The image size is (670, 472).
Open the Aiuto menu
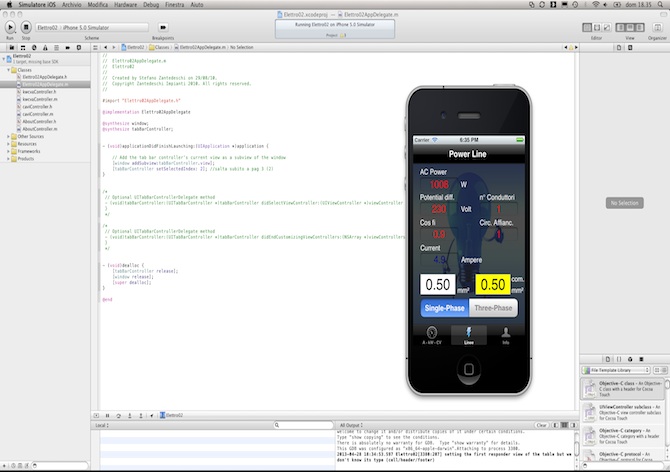point(197,5)
